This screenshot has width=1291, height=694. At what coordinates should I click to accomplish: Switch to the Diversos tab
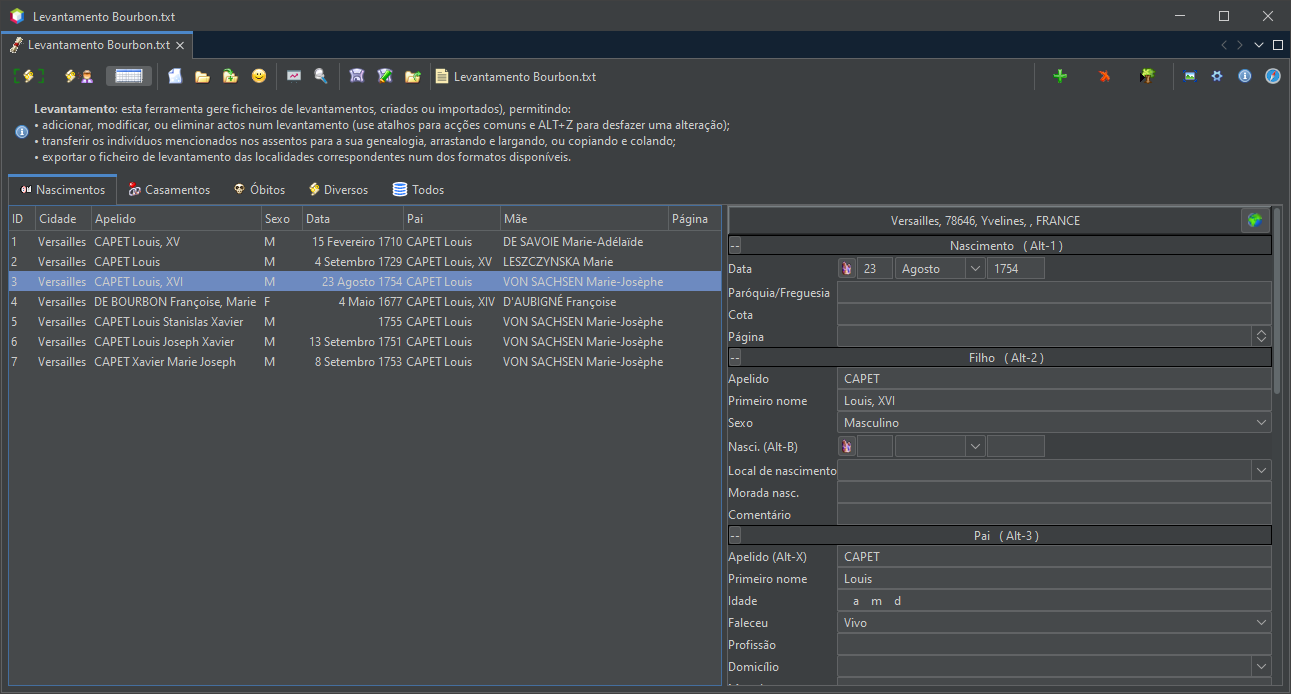pos(338,190)
